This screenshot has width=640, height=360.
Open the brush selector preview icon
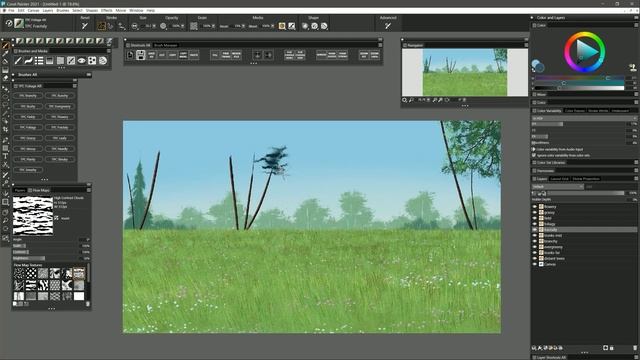19,23
